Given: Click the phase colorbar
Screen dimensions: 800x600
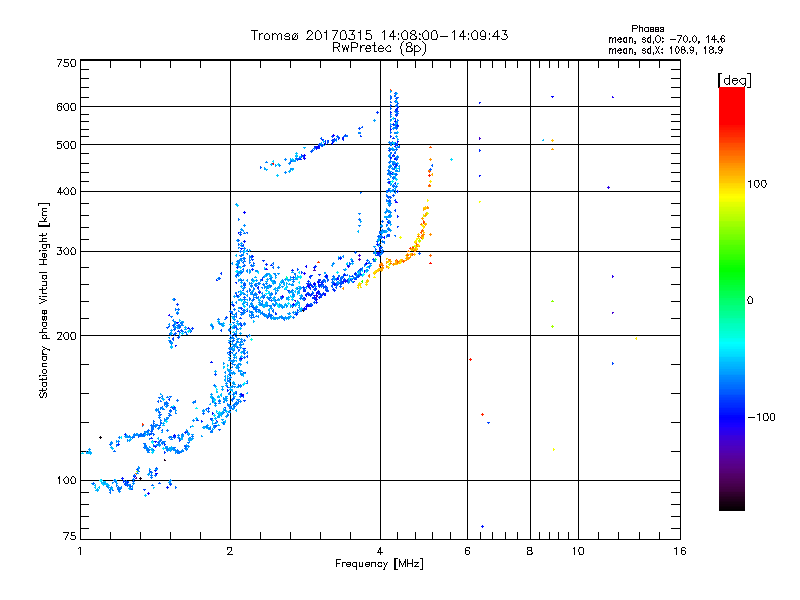Looking at the screenshot, I should click(x=732, y=298).
